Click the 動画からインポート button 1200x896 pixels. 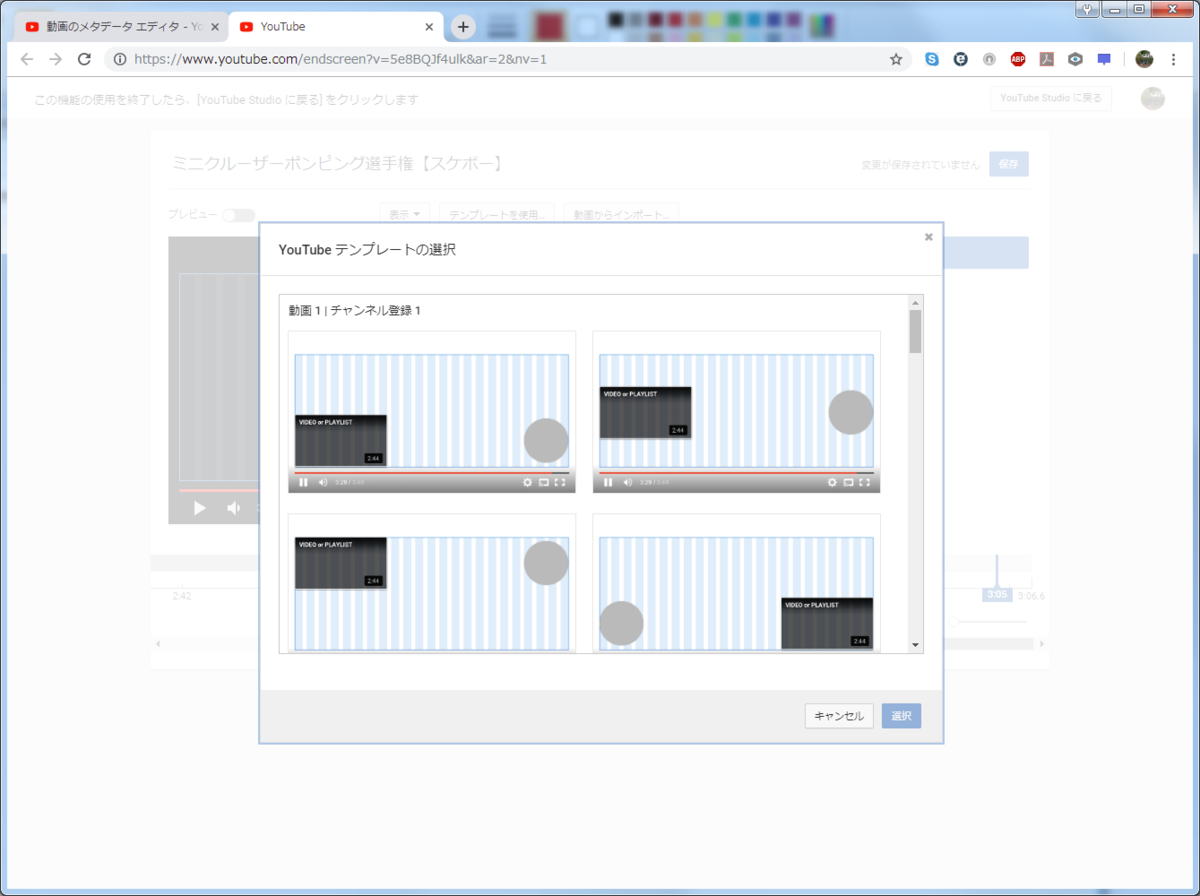[x=621, y=214]
